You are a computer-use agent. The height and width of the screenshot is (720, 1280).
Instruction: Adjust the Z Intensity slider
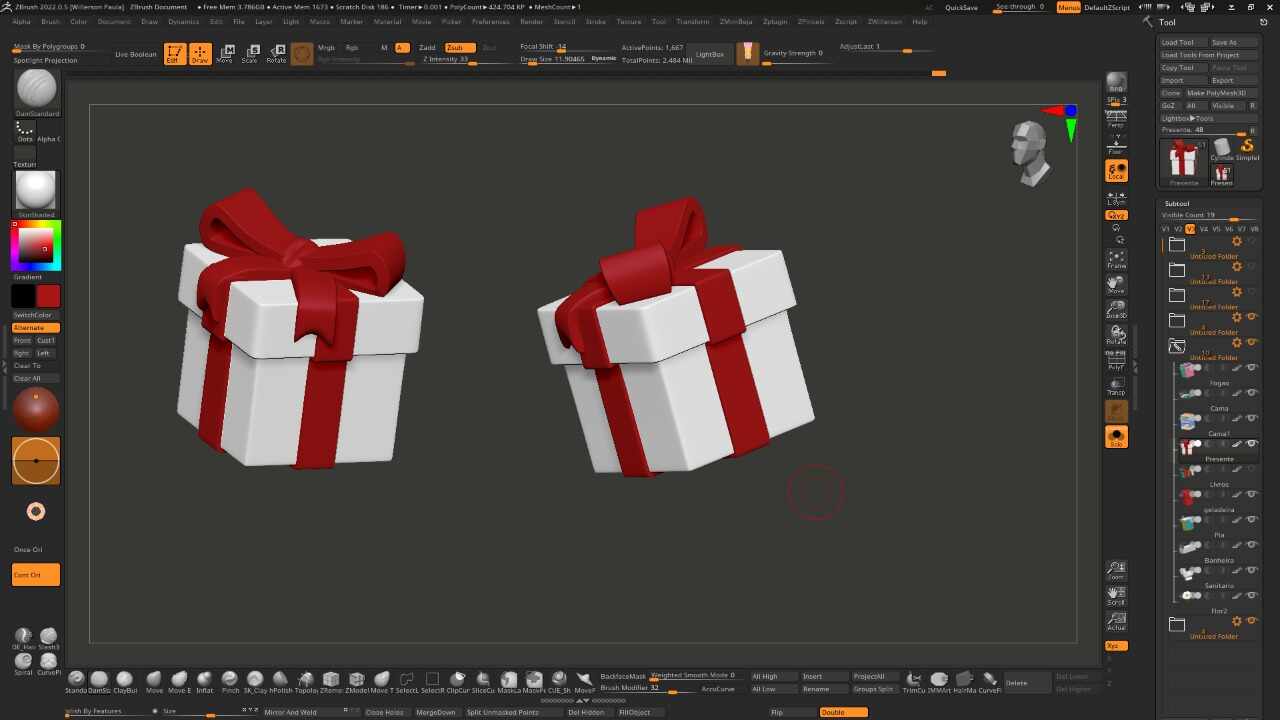tap(469, 60)
